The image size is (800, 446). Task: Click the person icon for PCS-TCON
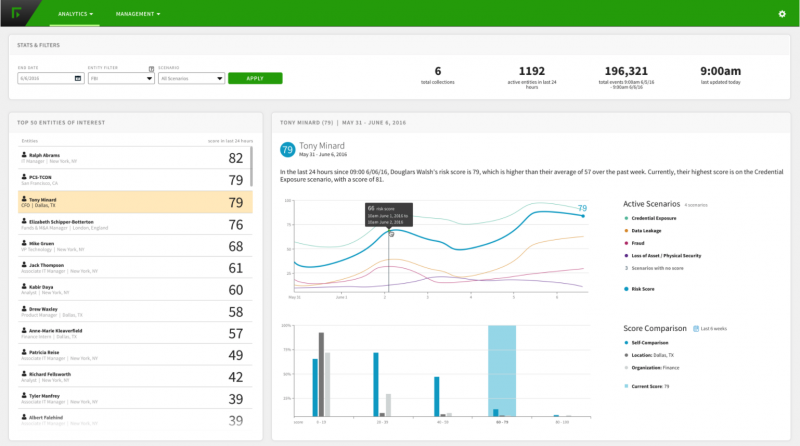24,177
